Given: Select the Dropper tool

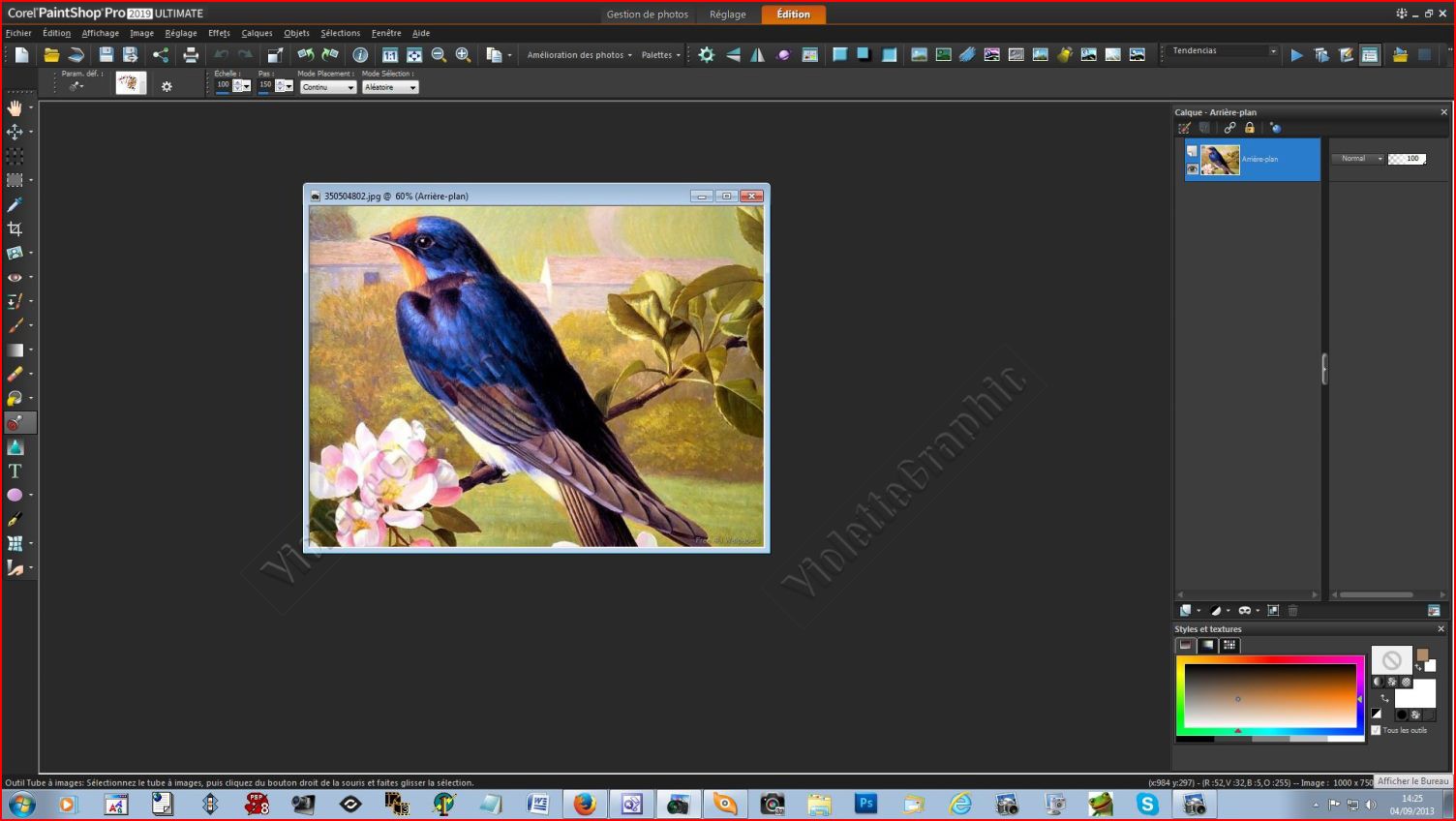Looking at the screenshot, I should tap(15, 205).
